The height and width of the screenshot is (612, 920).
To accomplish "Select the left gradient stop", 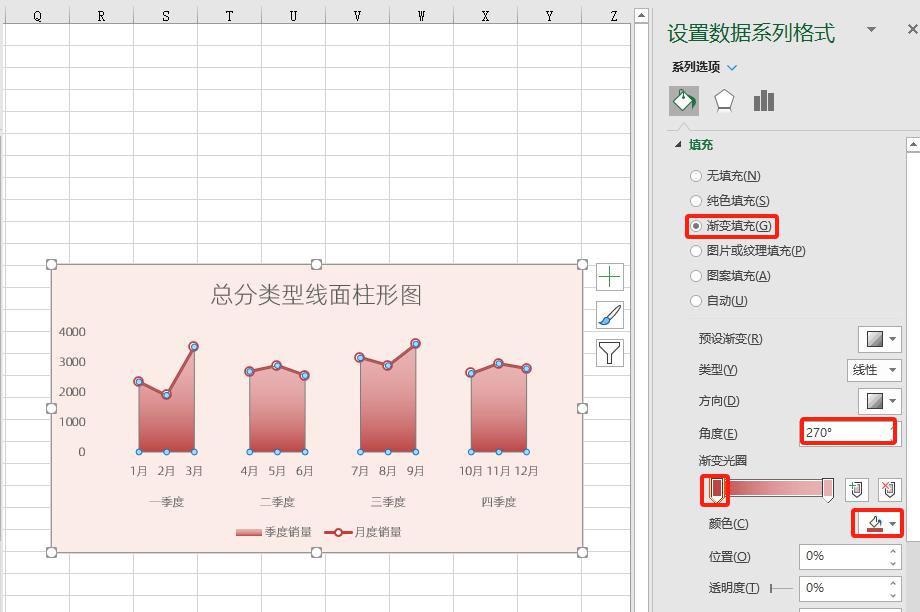I will pyautogui.click(x=716, y=490).
